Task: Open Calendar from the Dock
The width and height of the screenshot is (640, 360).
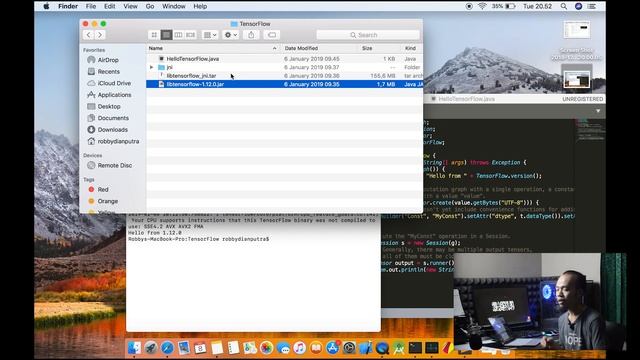Action: click(200, 348)
